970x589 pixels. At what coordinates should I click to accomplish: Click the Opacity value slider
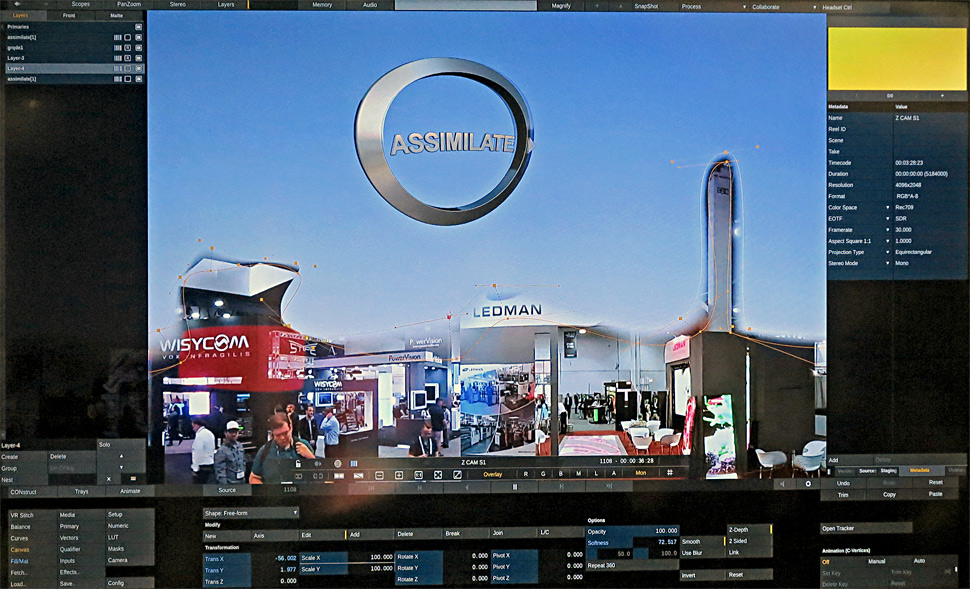pyautogui.click(x=632, y=531)
